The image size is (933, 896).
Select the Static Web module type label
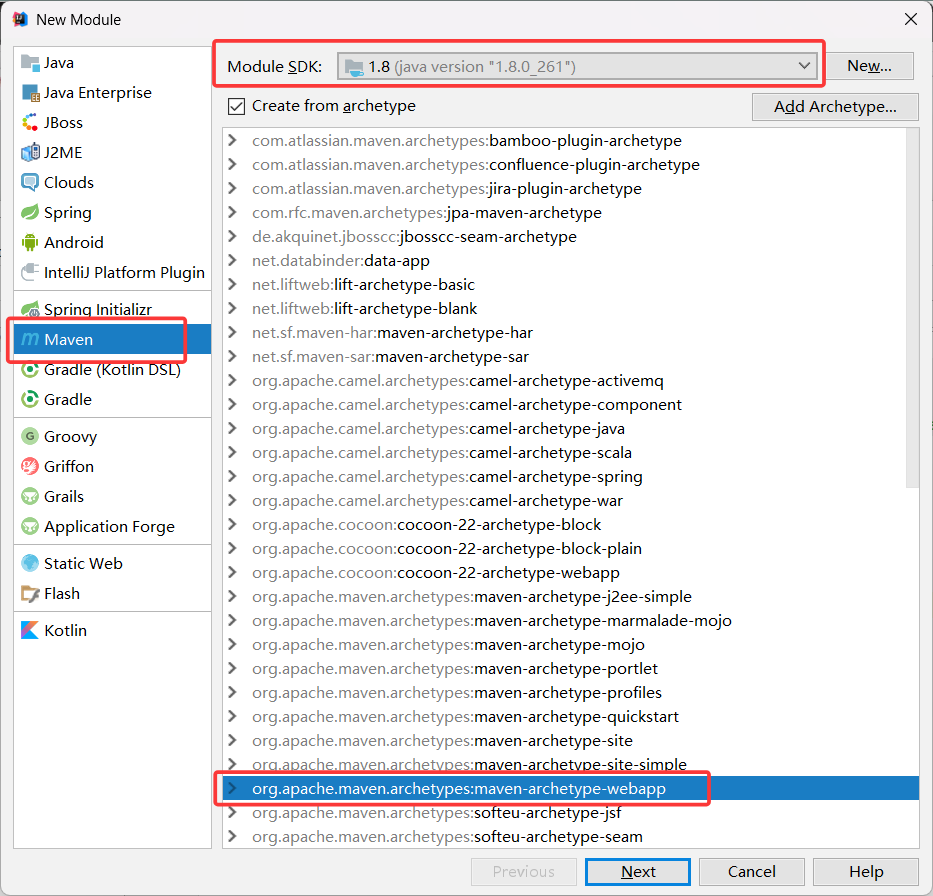(x=83, y=563)
